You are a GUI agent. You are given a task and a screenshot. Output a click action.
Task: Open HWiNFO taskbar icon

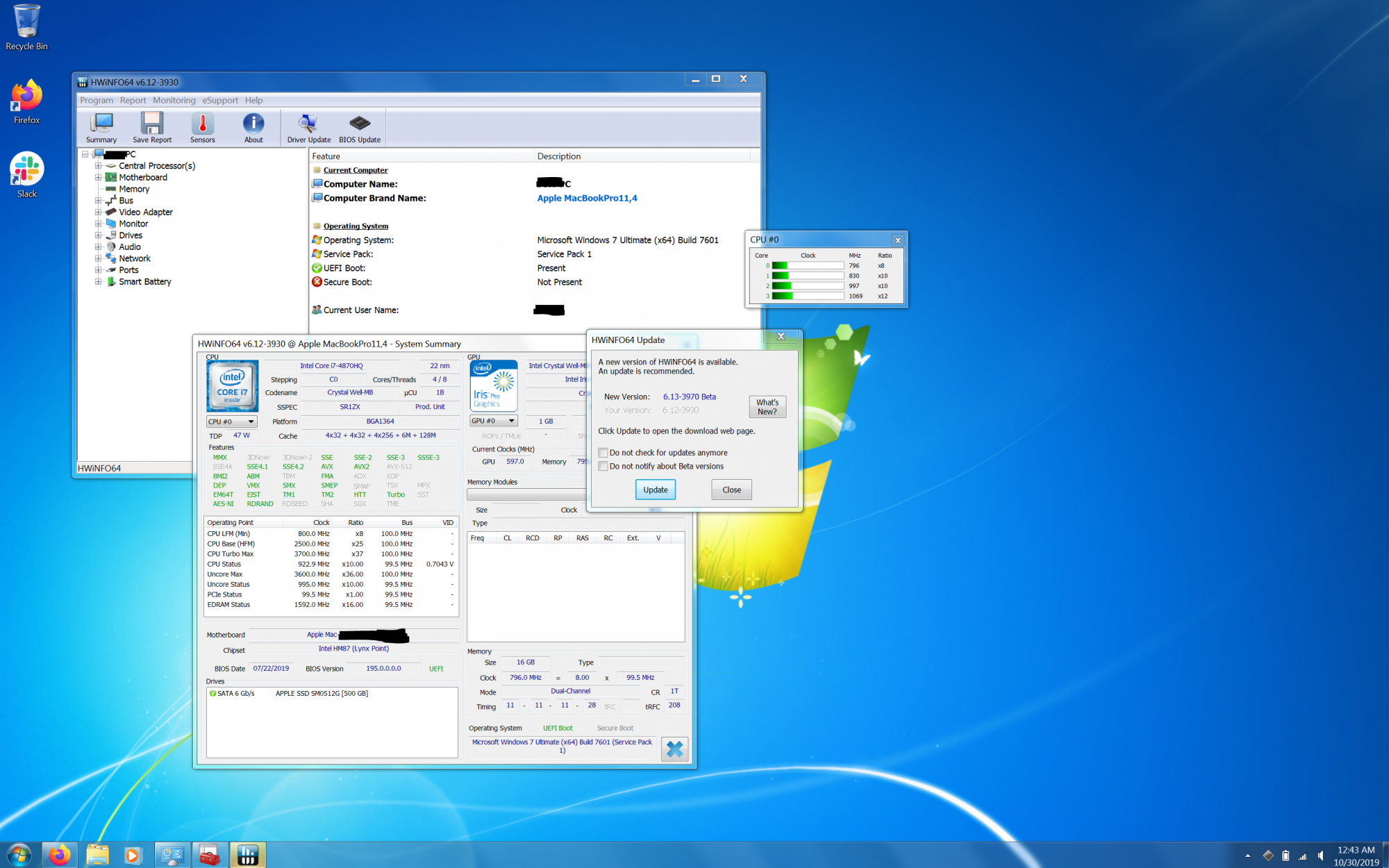pyautogui.click(x=247, y=855)
